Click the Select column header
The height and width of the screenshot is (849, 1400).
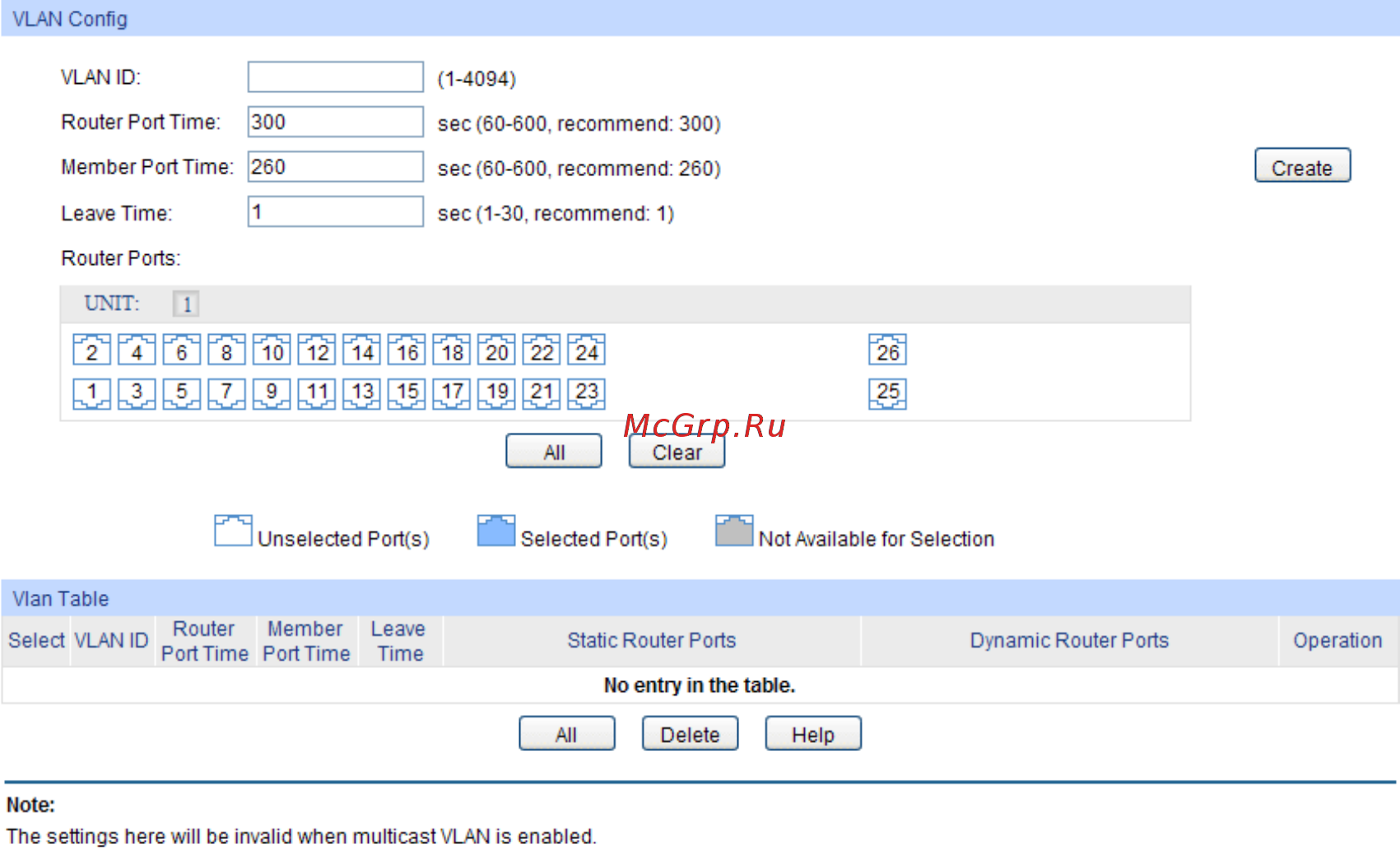click(36, 641)
